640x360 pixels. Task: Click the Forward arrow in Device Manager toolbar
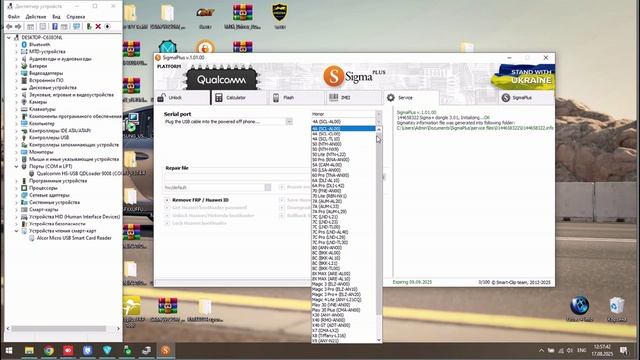click(18, 27)
